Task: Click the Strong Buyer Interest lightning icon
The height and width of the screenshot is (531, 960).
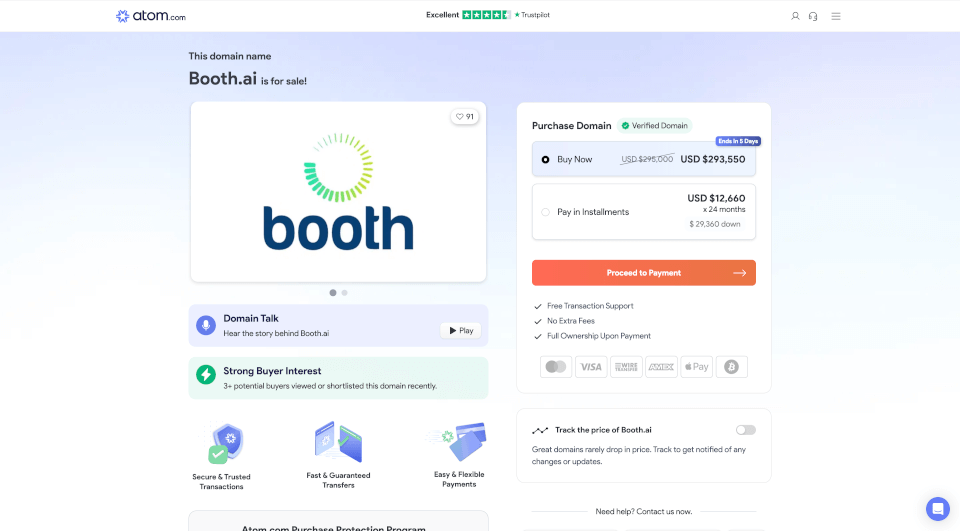Action: point(206,374)
